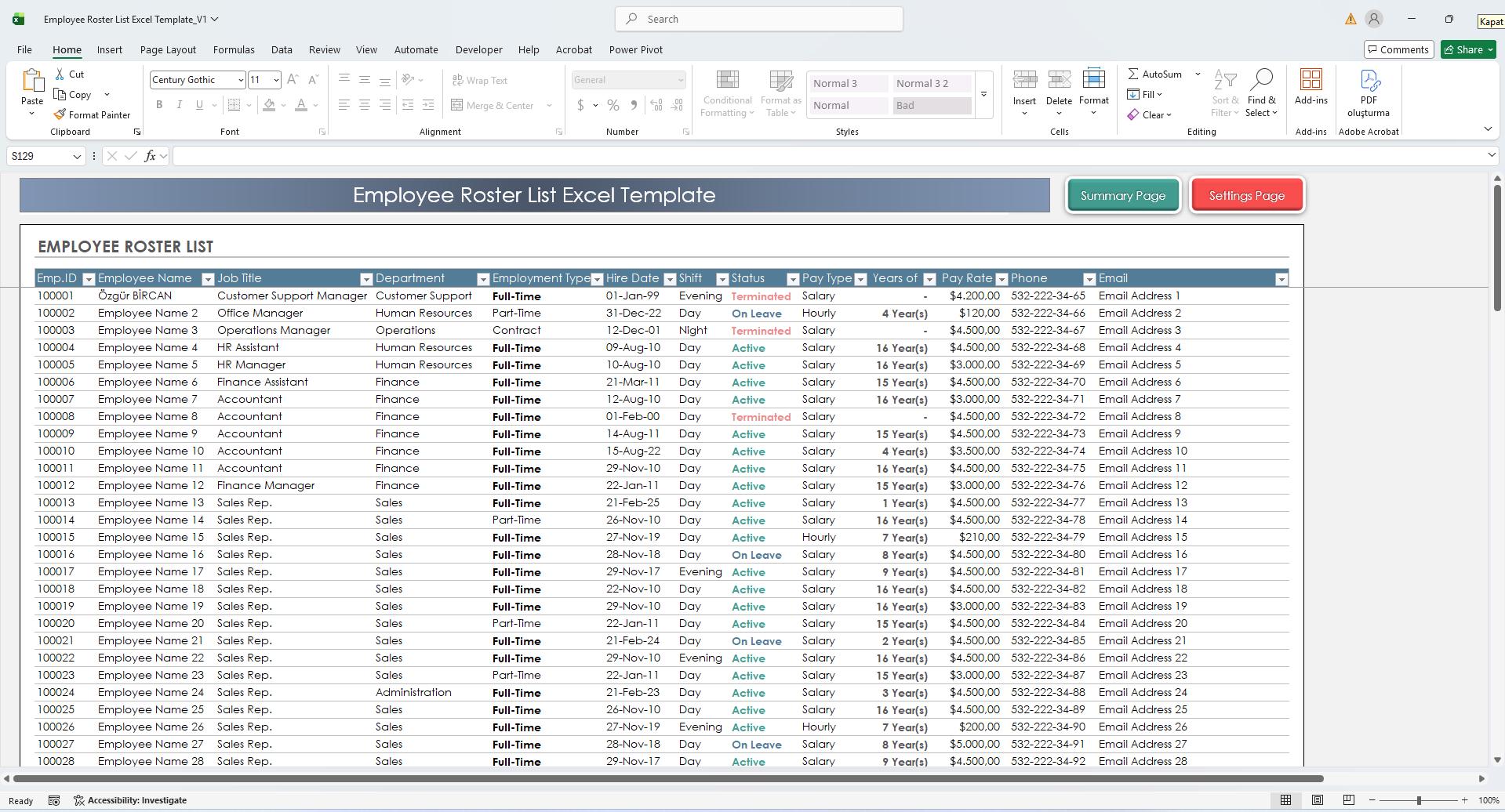1505x812 pixels.
Task: Expand the Century Gothic font dropdown
Action: (241, 80)
